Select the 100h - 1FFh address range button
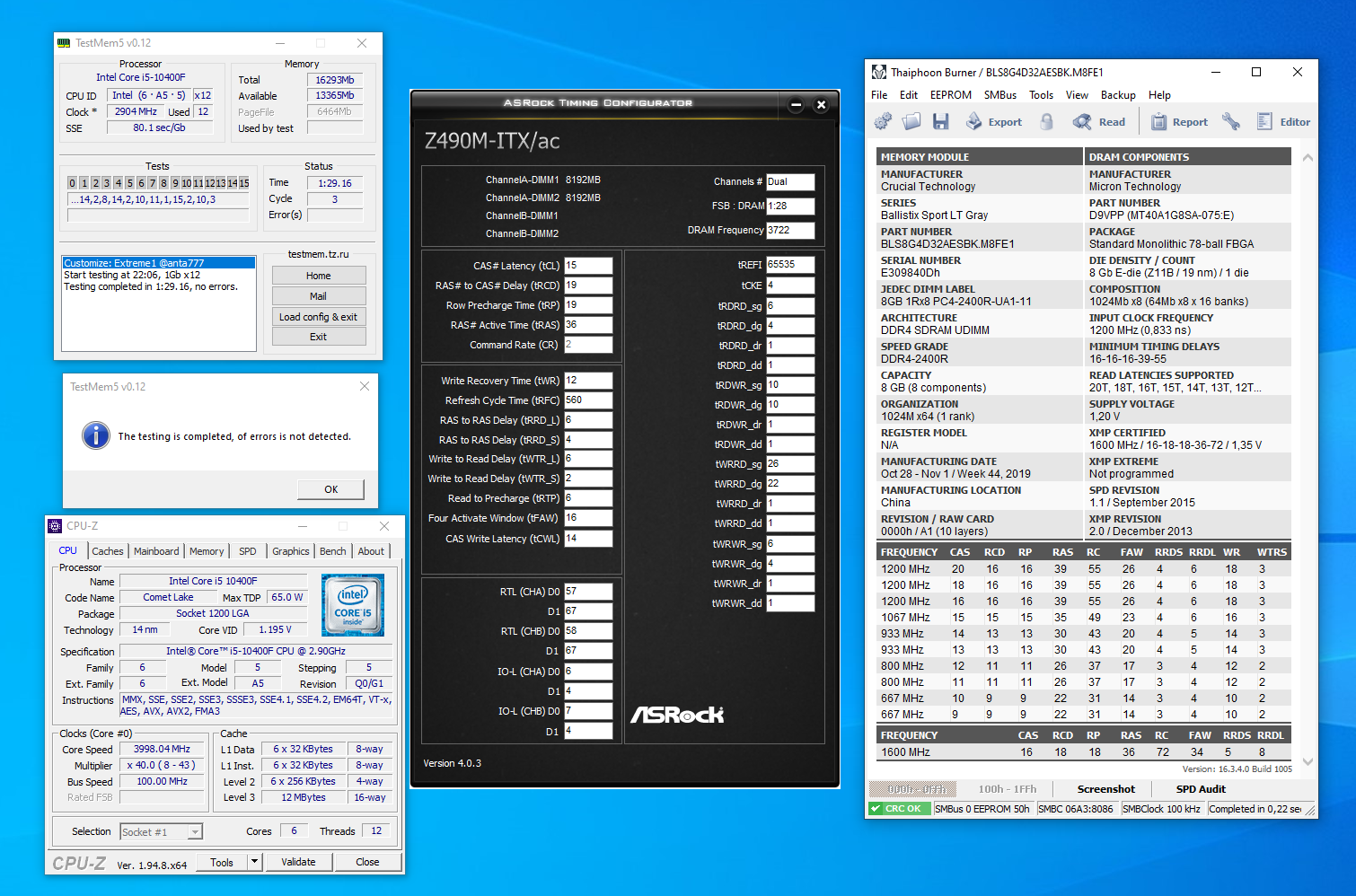The height and width of the screenshot is (896, 1356). [x=1008, y=789]
